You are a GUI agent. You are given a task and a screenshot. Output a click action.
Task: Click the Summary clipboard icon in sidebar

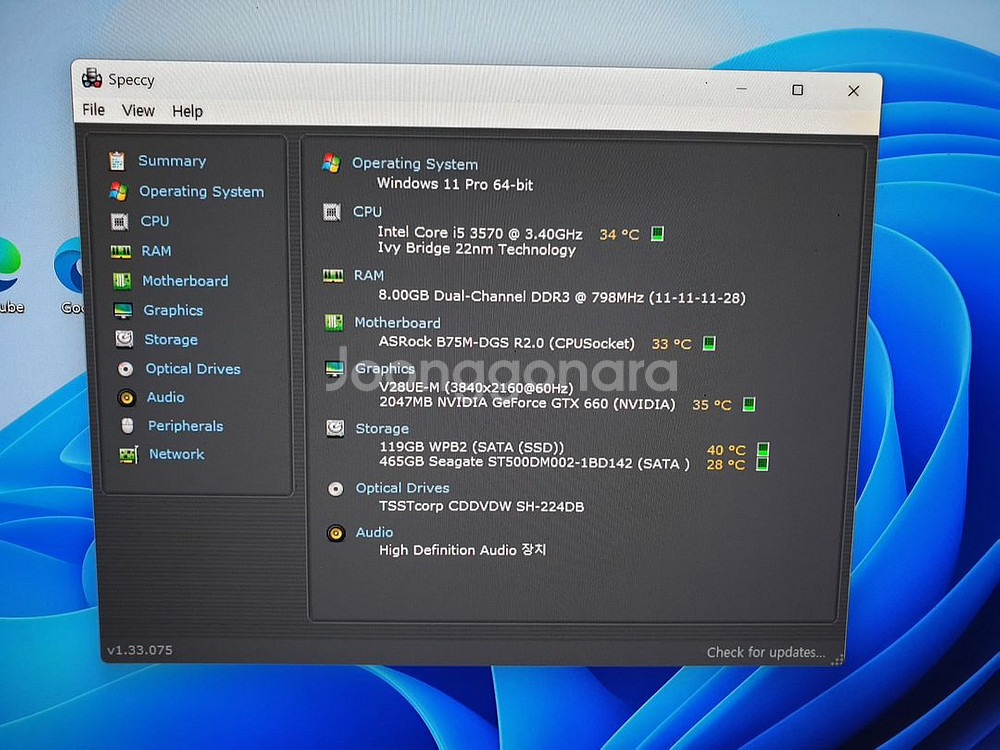pyautogui.click(x=117, y=161)
